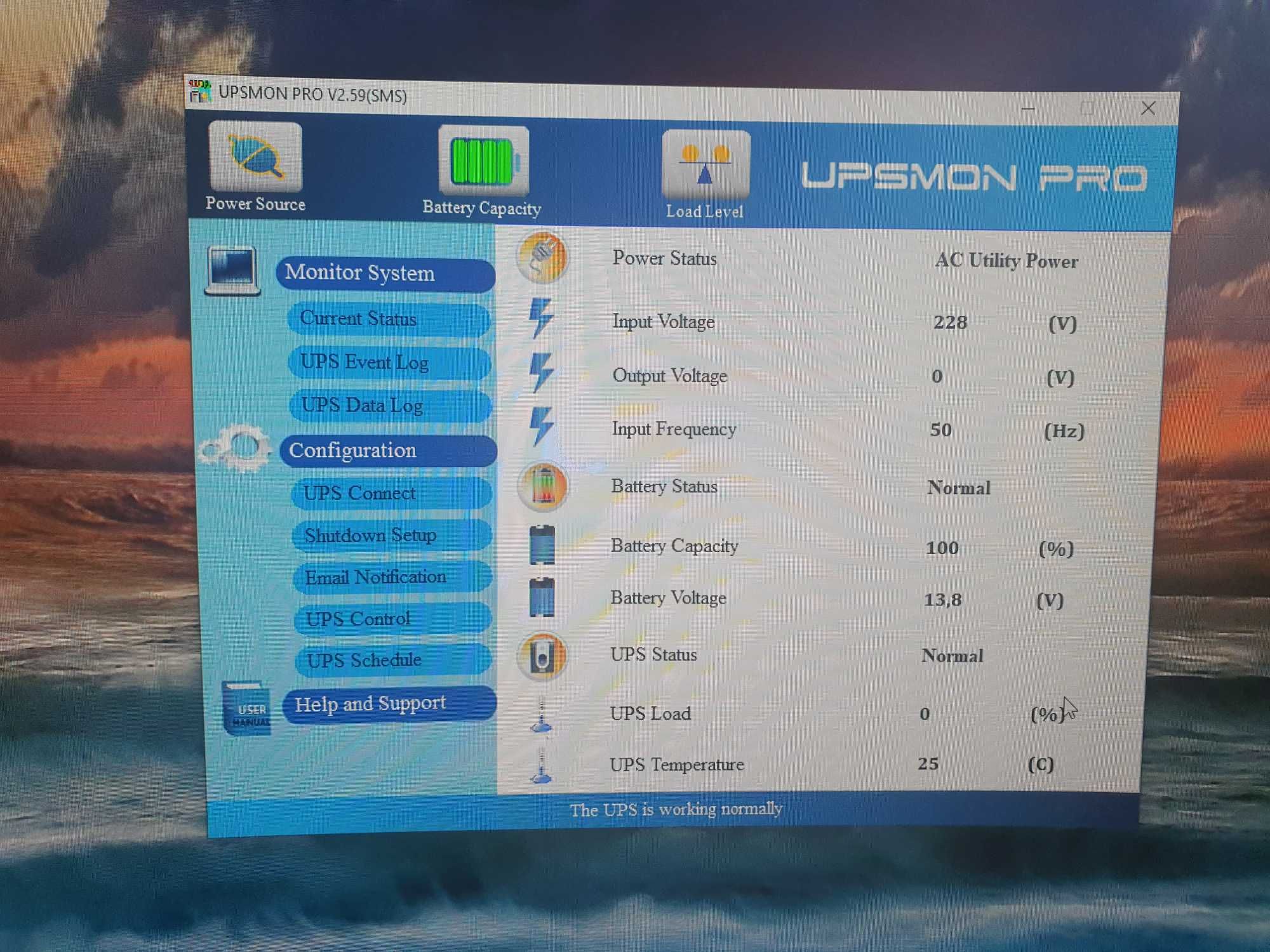The height and width of the screenshot is (952, 1270).
Task: Click the Input Voltage lightning icon
Action: click(x=541, y=318)
